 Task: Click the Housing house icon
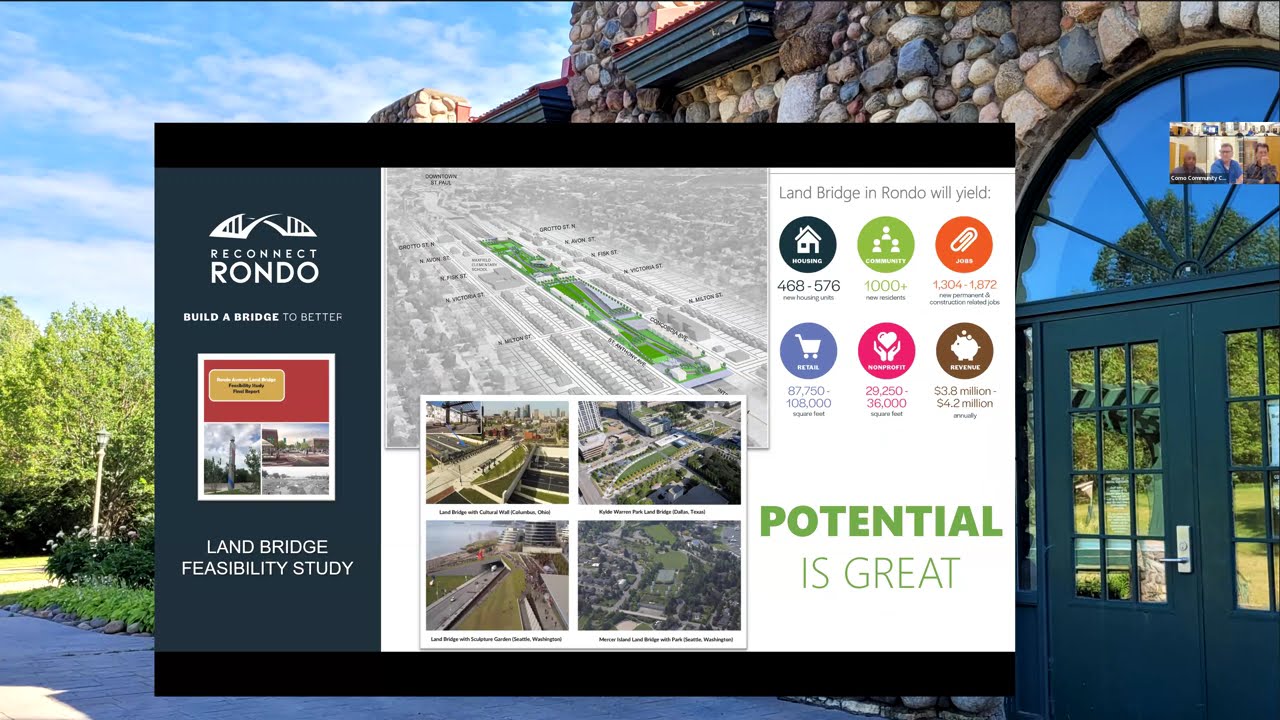(807, 244)
